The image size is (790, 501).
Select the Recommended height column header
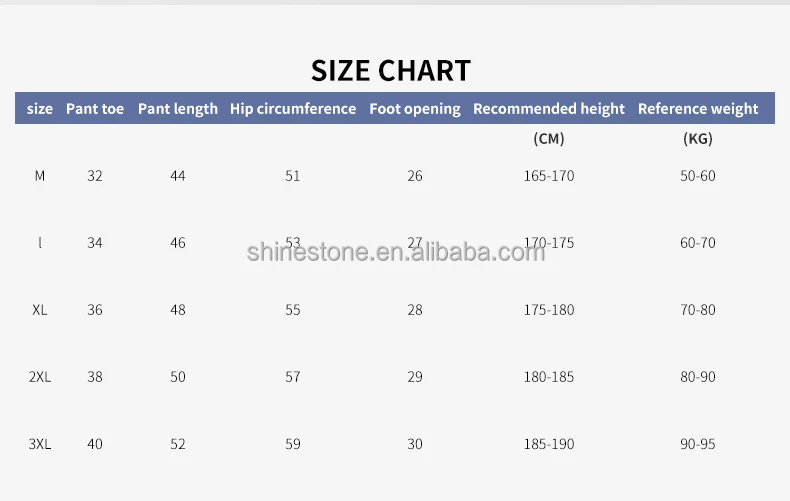(x=549, y=109)
